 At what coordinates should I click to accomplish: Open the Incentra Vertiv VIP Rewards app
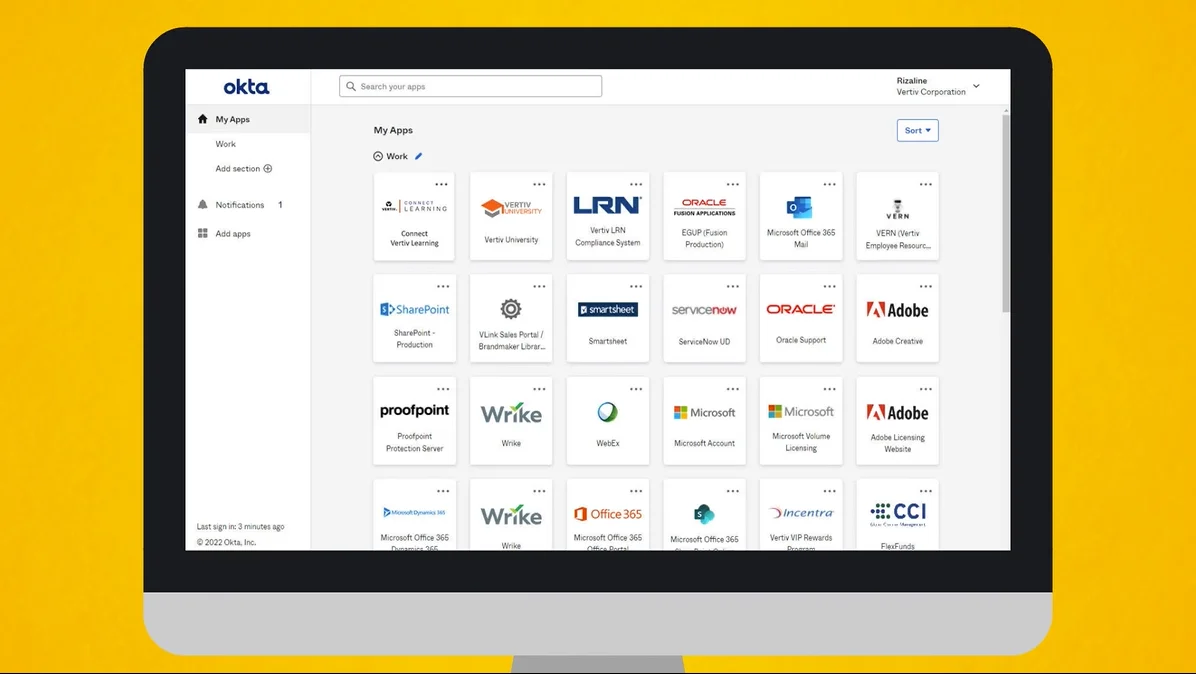801,515
